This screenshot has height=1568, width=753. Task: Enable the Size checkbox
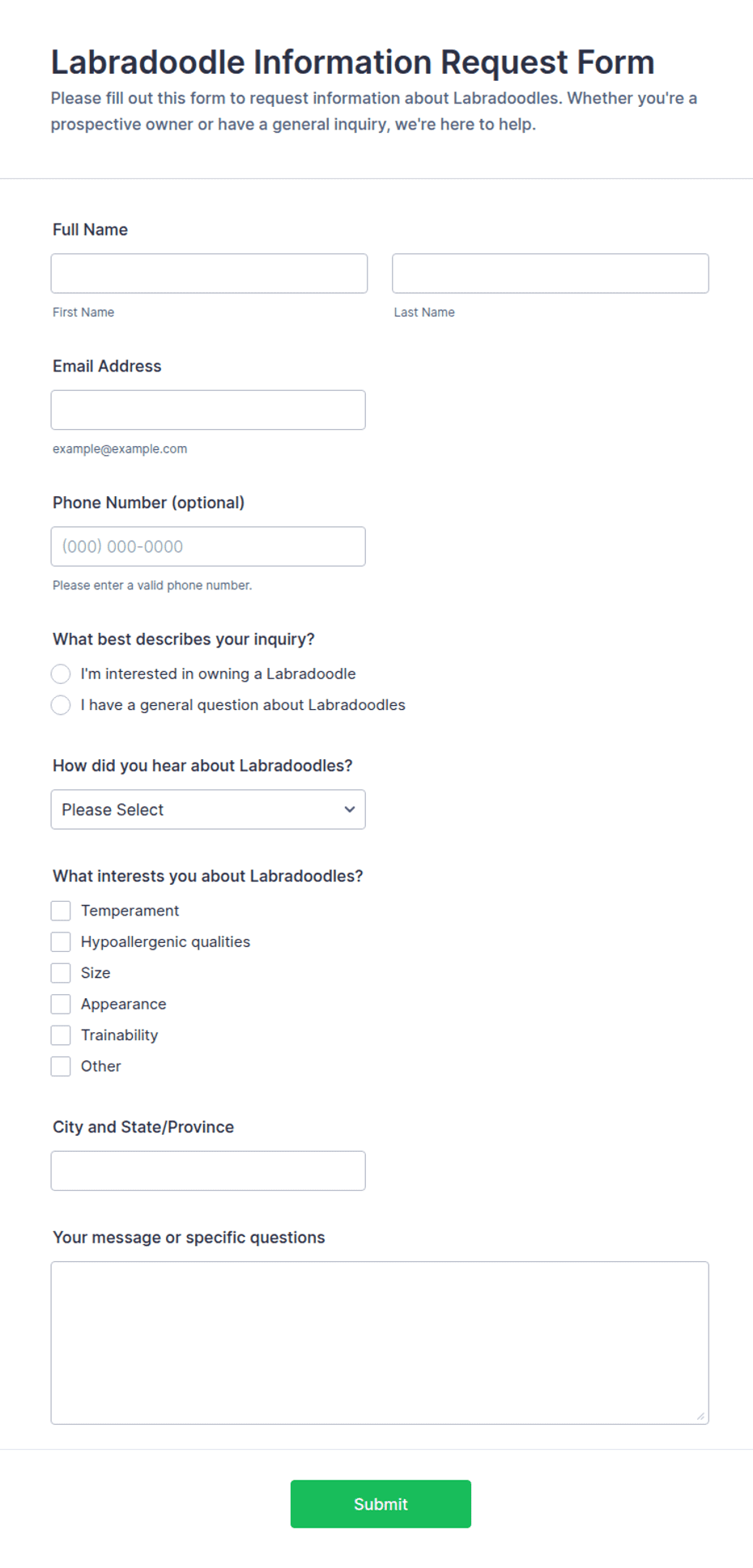point(61,973)
